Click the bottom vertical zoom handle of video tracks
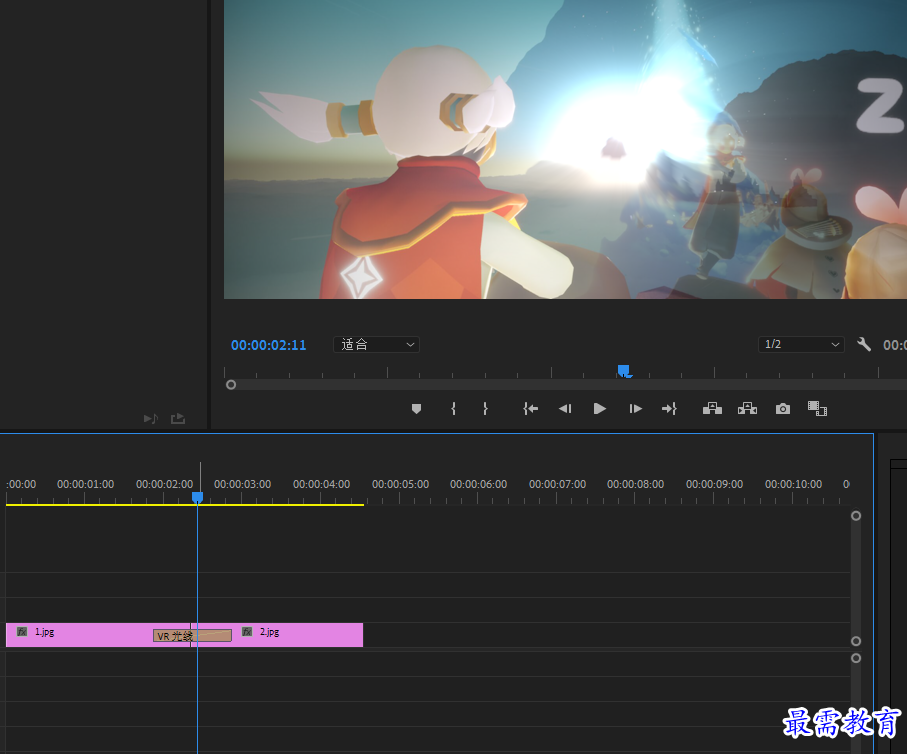The height and width of the screenshot is (754, 907). pos(856,641)
